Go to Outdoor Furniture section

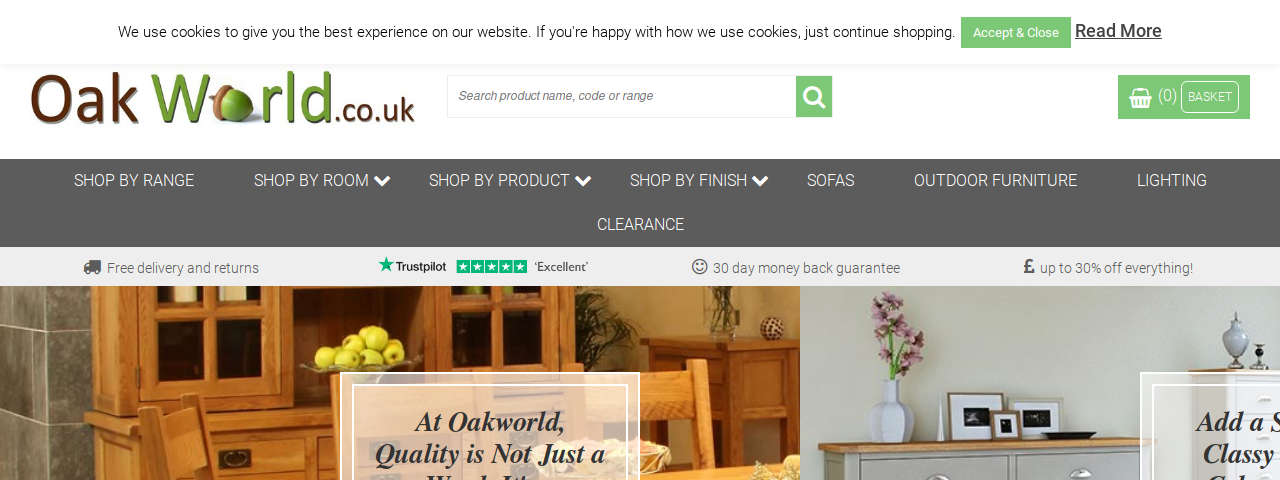tap(995, 181)
